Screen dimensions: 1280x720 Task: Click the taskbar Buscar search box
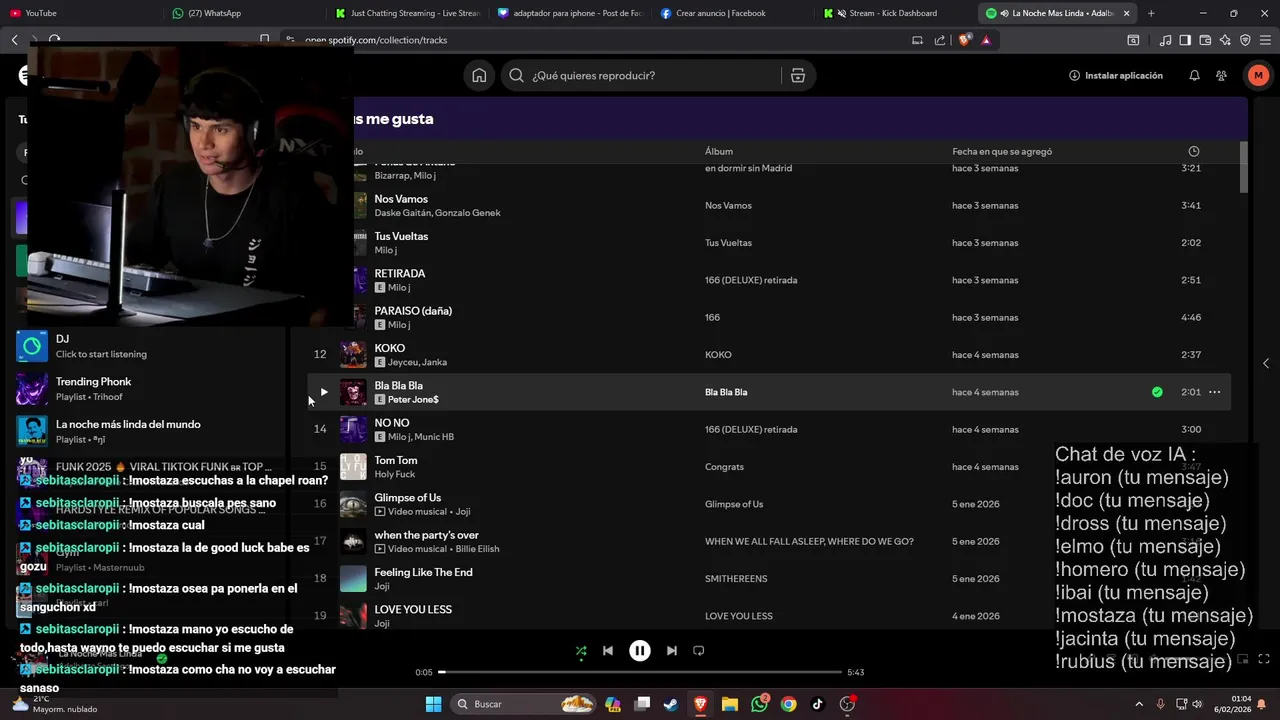(x=522, y=704)
